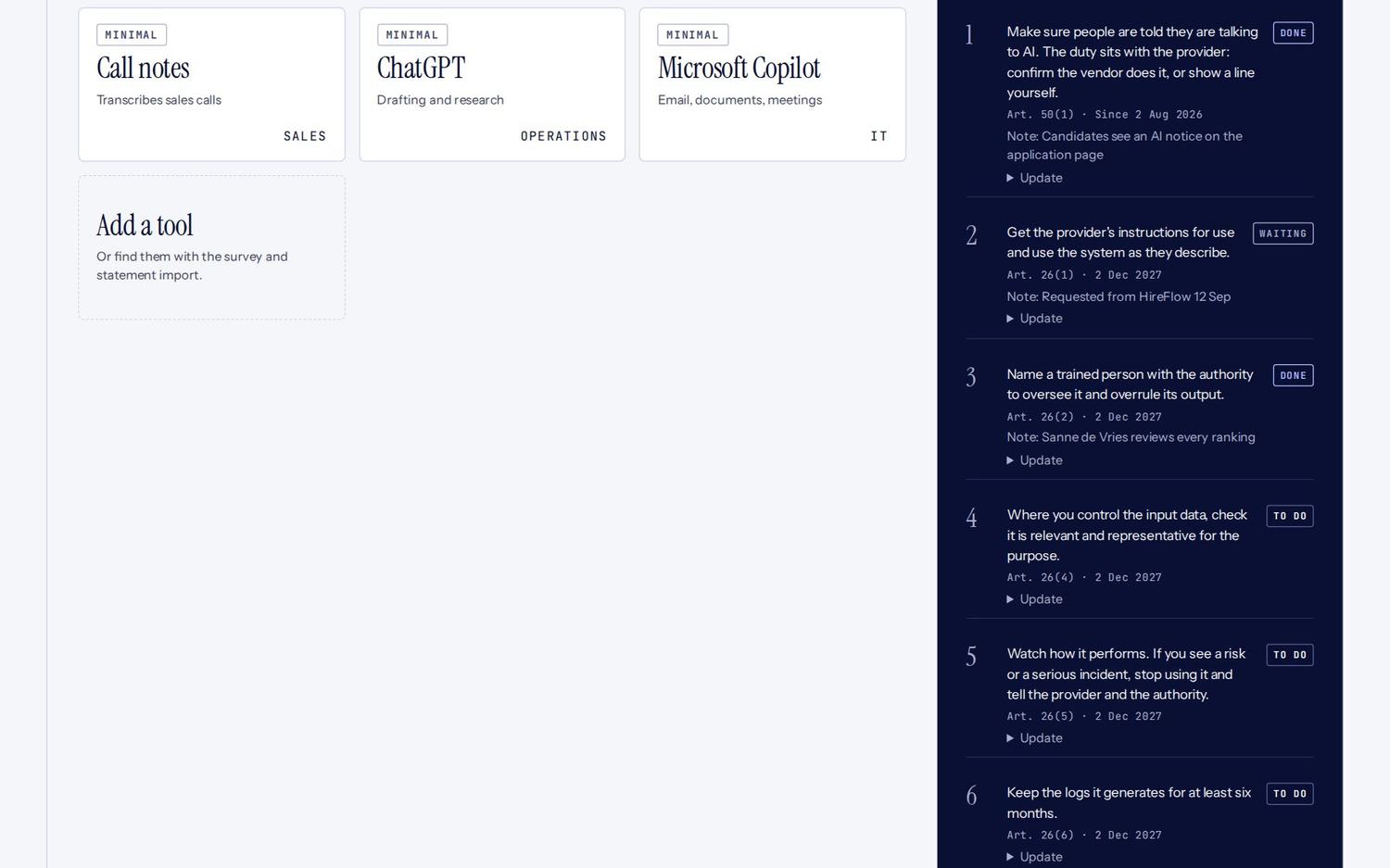The image size is (1390, 868).
Task: Click "Keep the logs it generates" text
Action: coord(1129,803)
